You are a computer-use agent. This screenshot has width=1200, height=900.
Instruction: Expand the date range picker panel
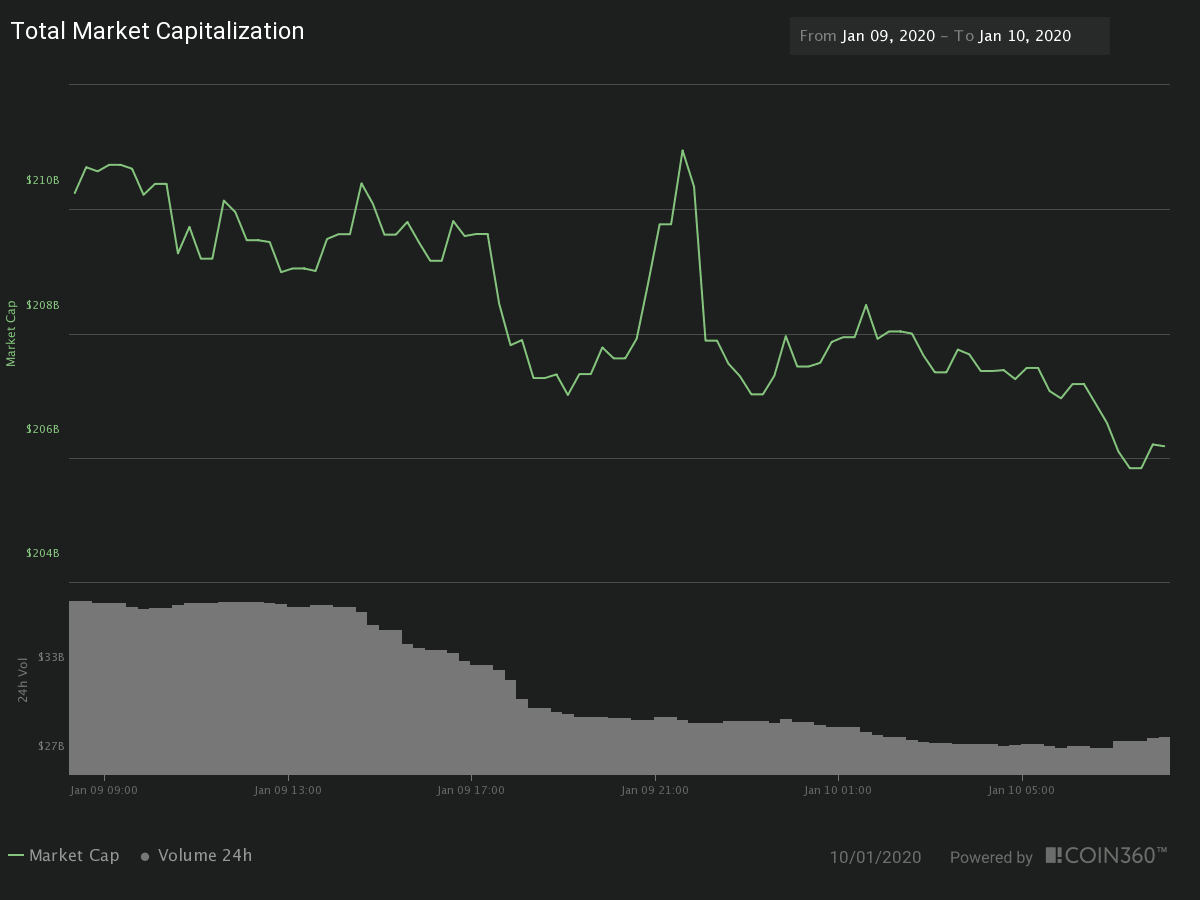coord(949,35)
